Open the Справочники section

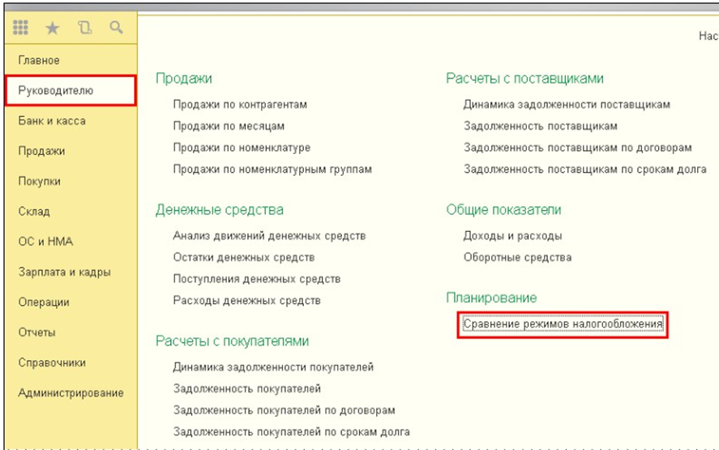click(x=52, y=363)
